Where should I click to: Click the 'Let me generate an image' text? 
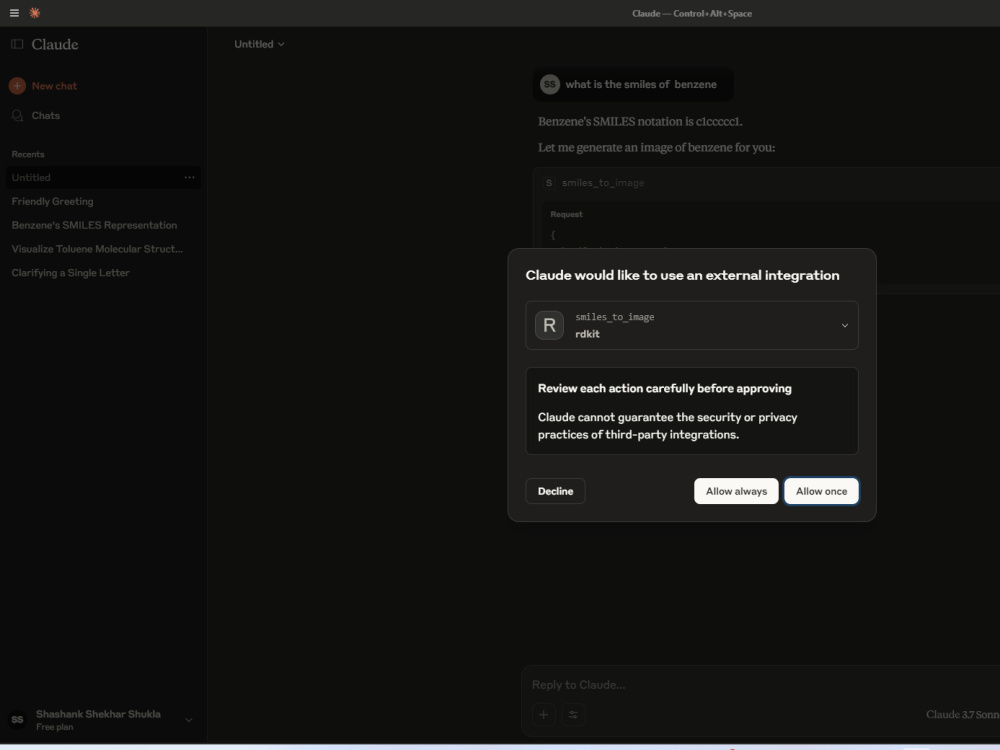[656, 147]
